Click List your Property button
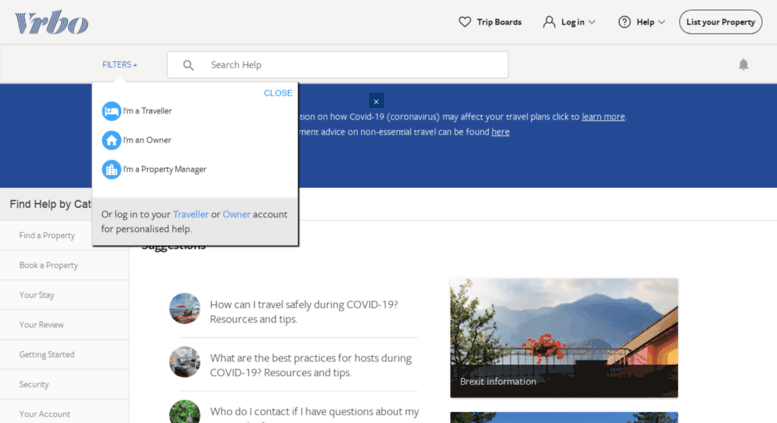Image resolution: width=777 pixels, height=423 pixels. tap(721, 22)
